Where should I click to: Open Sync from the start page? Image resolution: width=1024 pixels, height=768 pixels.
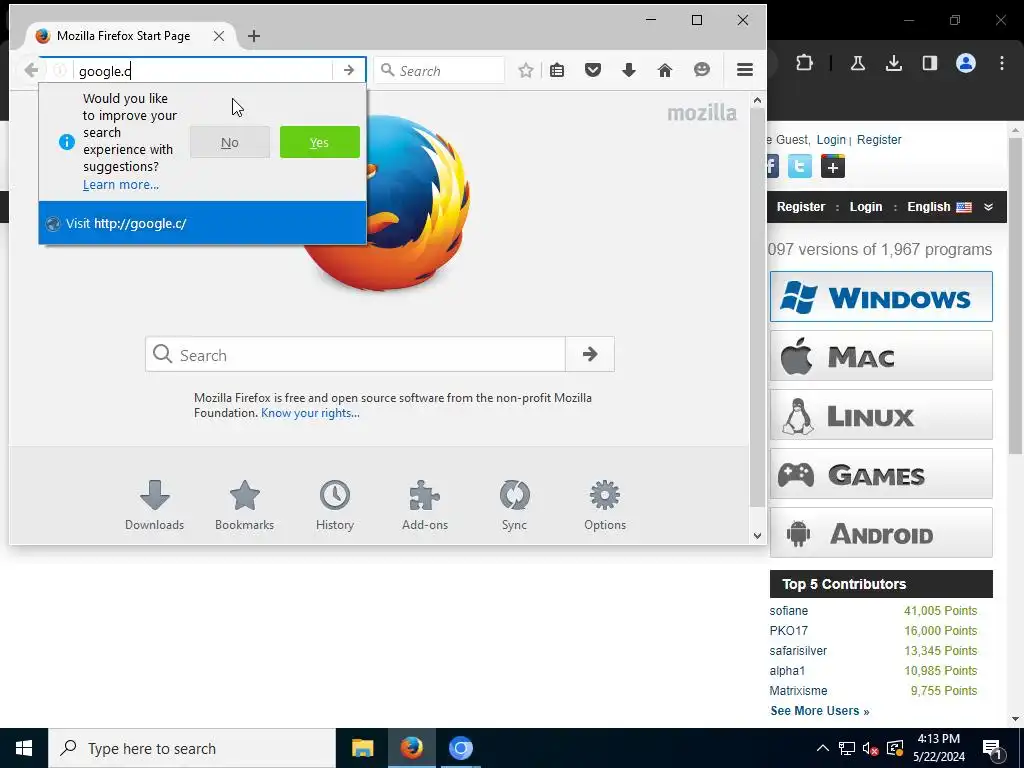click(515, 505)
